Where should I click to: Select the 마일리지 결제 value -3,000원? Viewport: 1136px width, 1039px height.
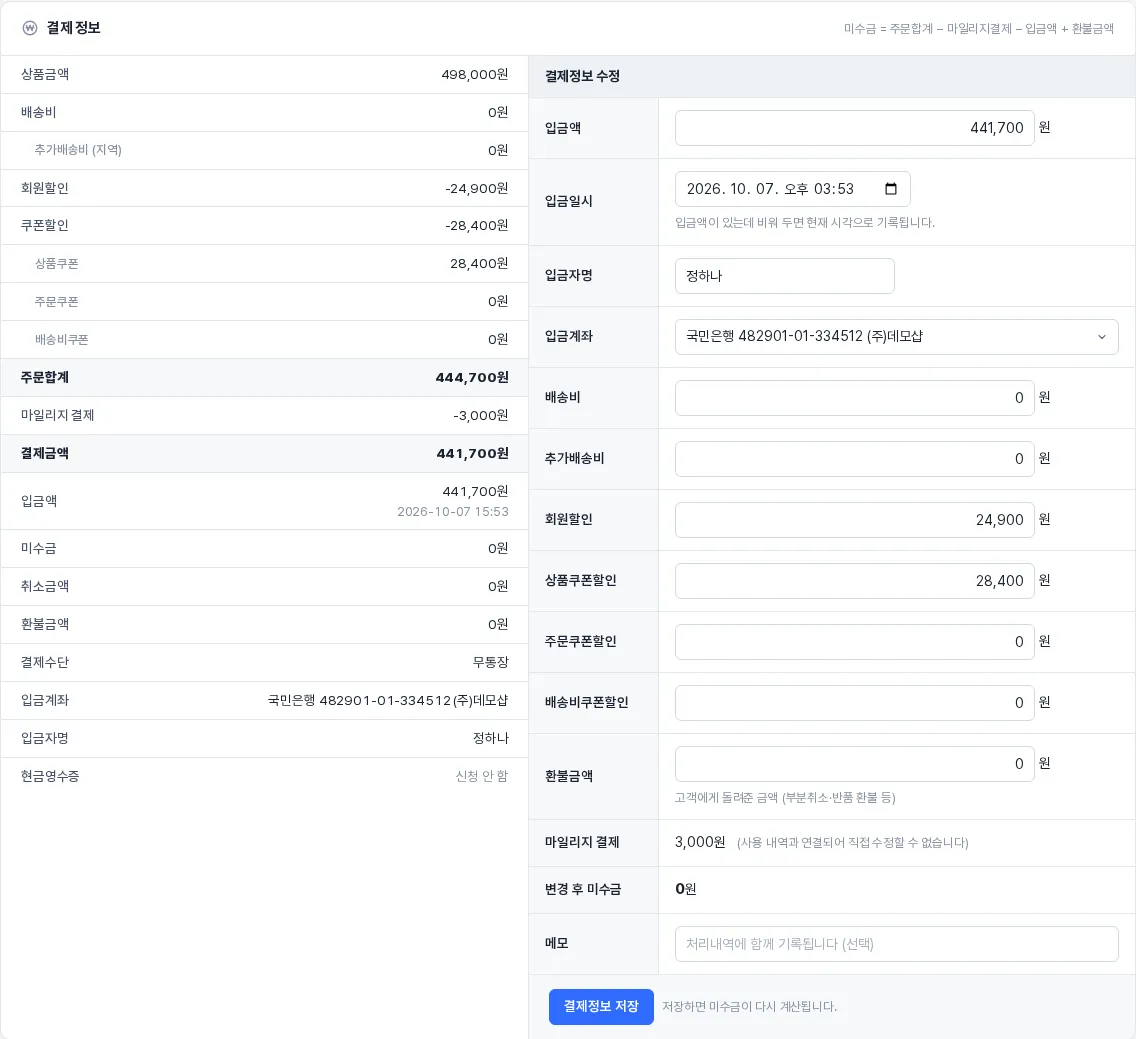point(480,416)
